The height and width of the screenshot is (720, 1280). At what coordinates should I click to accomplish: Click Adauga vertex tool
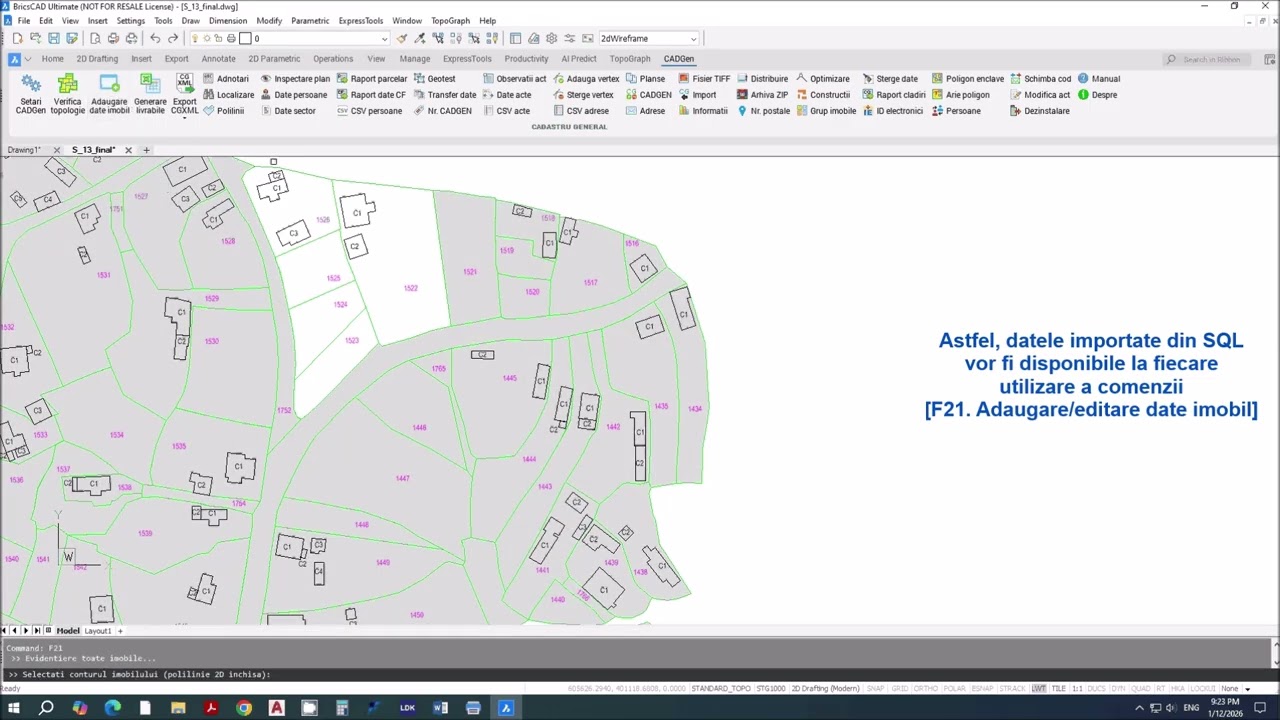pyautogui.click(x=586, y=79)
